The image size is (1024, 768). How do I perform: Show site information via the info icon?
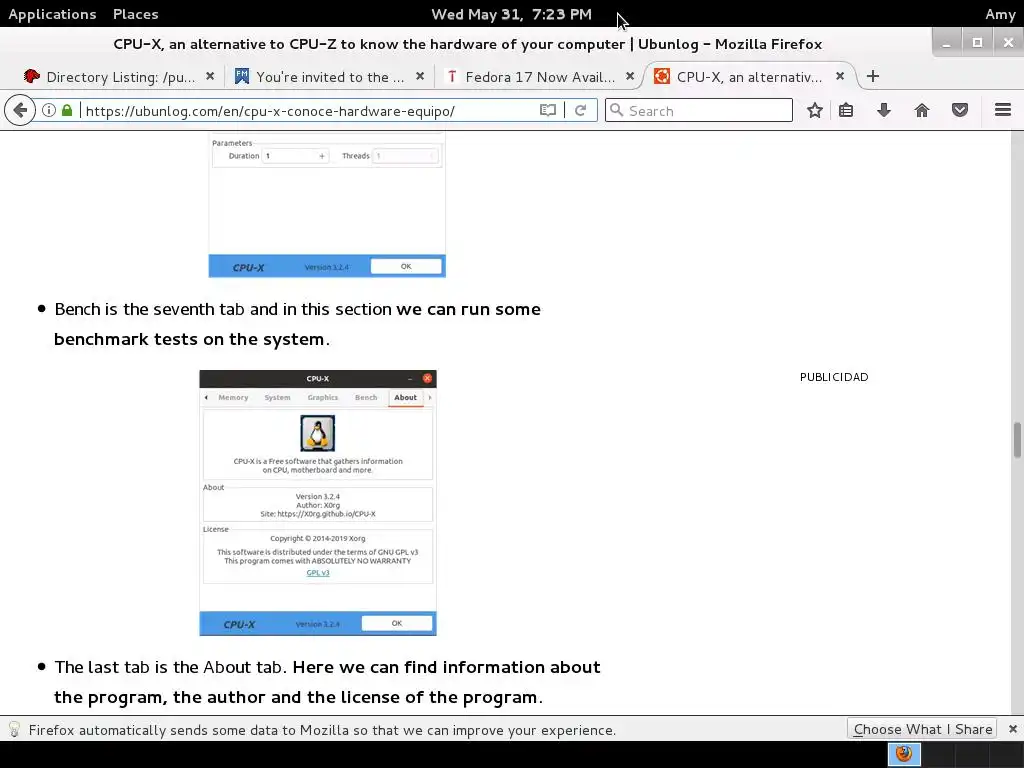(x=49, y=110)
